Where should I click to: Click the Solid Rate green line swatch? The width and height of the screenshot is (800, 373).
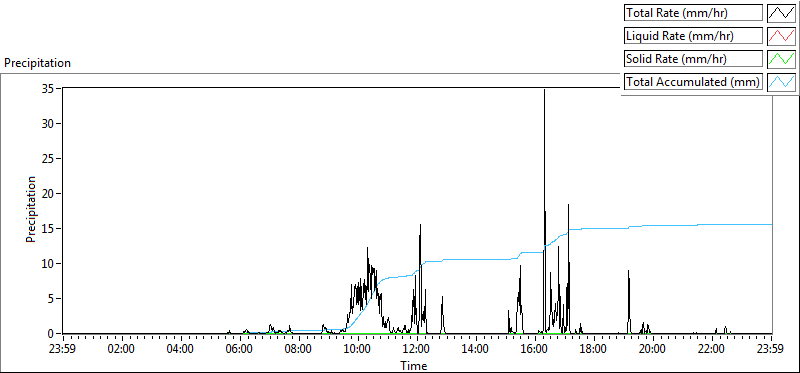(x=781, y=59)
